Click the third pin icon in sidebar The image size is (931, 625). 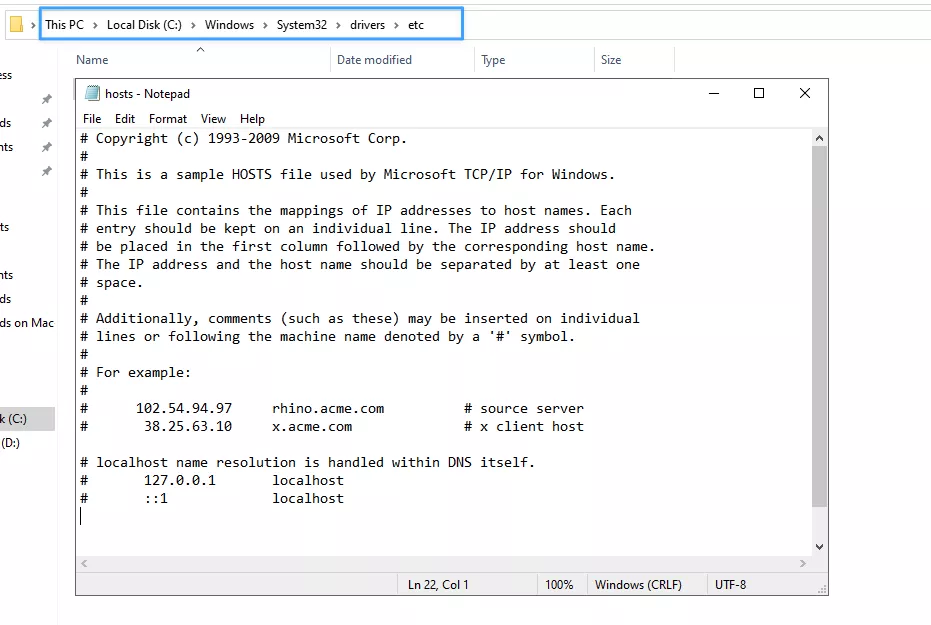click(46, 147)
